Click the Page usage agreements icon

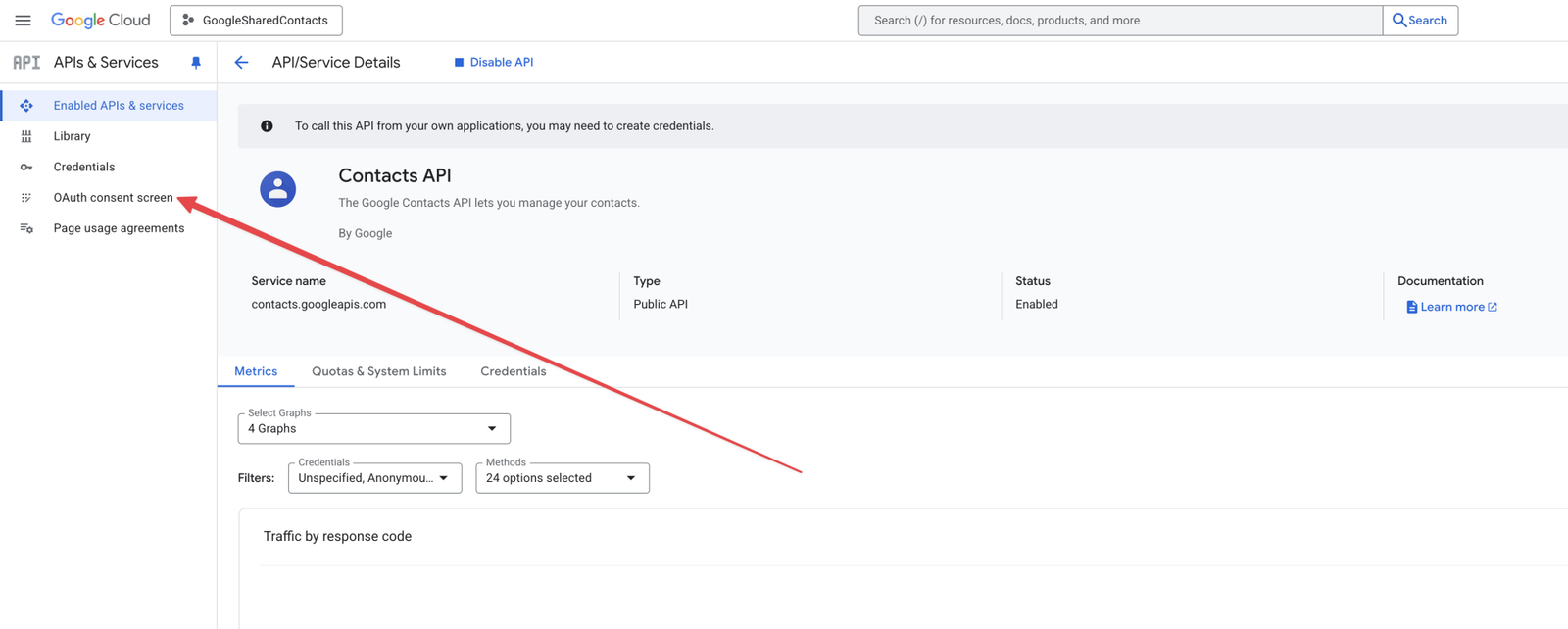tap(26, 228)
